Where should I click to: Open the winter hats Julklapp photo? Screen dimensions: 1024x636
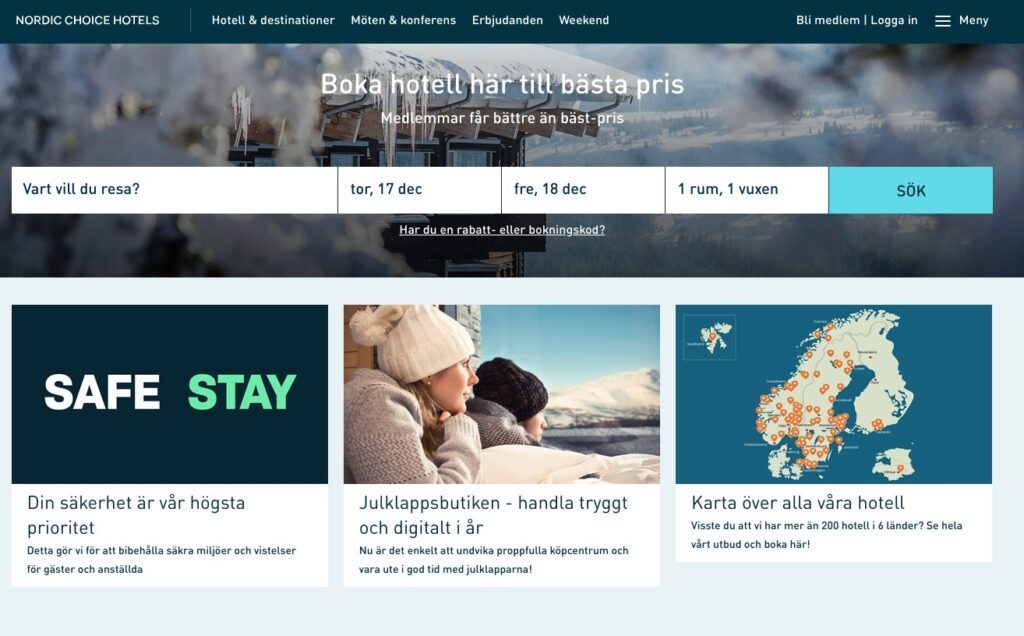click(x=502, y=394)
